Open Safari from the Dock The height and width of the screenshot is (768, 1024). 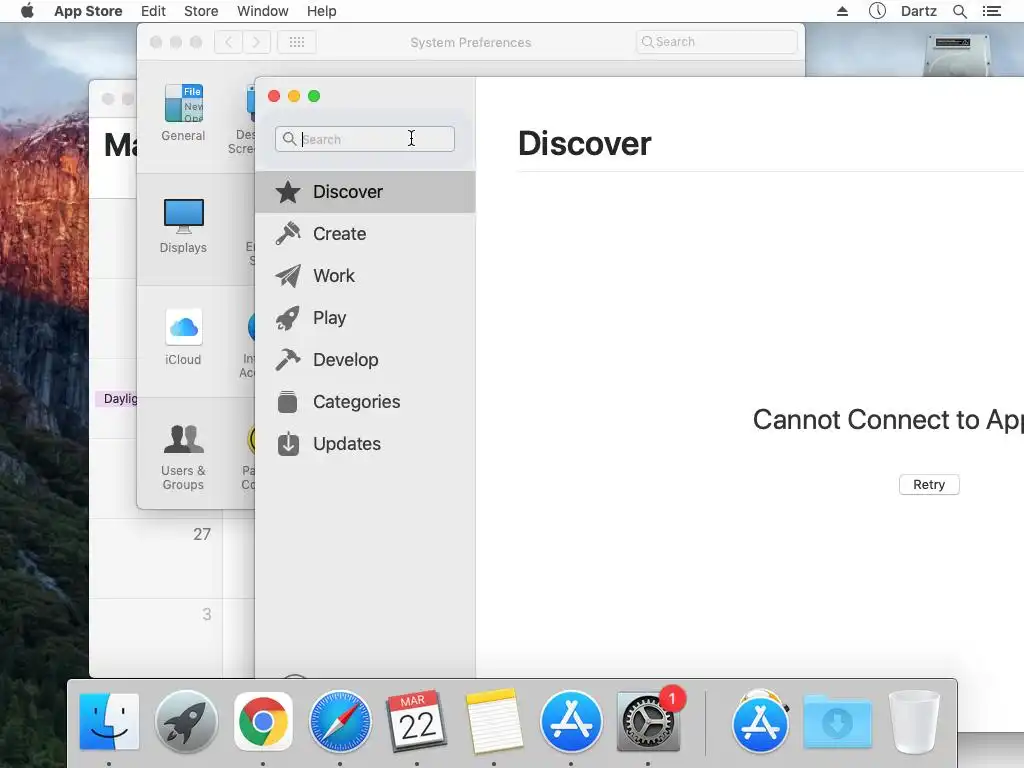tap(340, 721)
